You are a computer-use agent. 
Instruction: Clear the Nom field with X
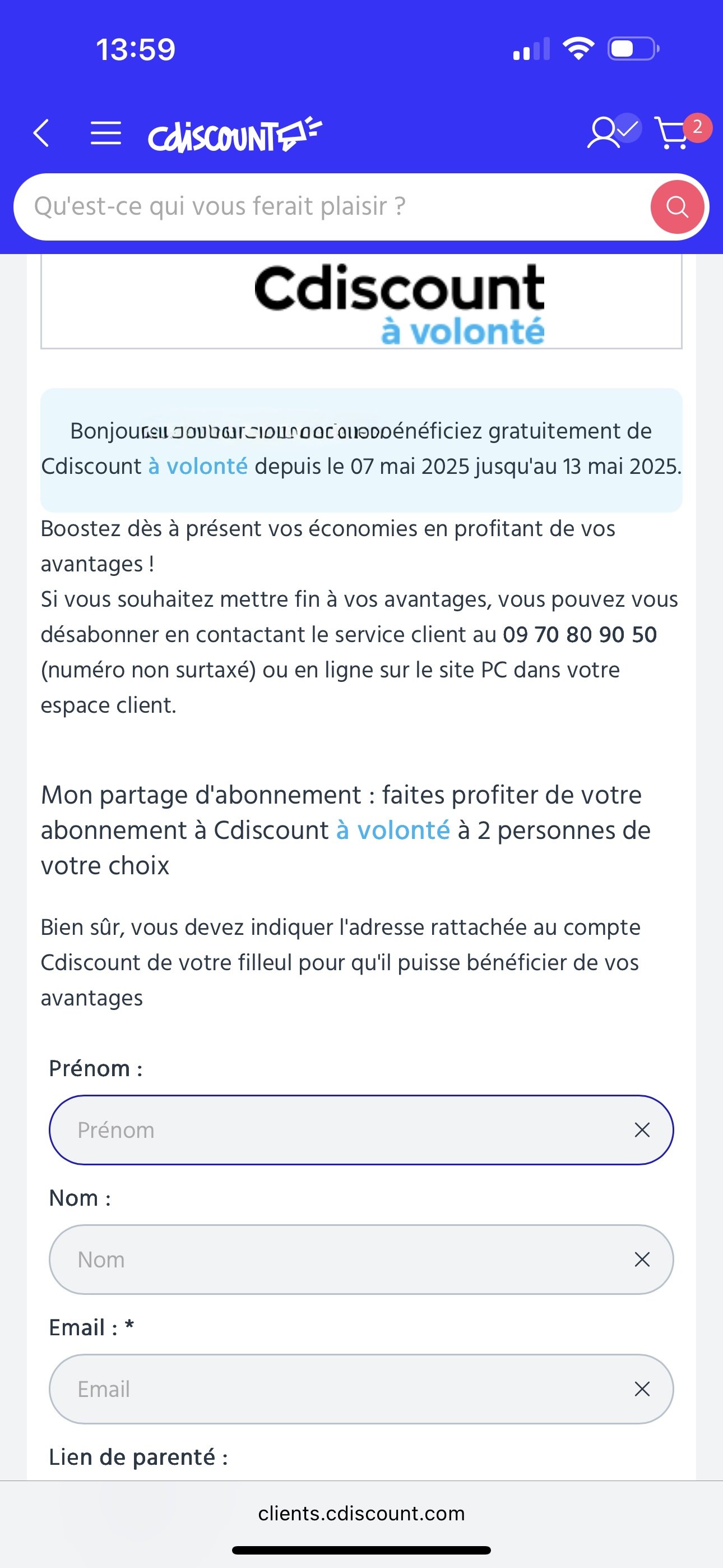click(642, 1260)
